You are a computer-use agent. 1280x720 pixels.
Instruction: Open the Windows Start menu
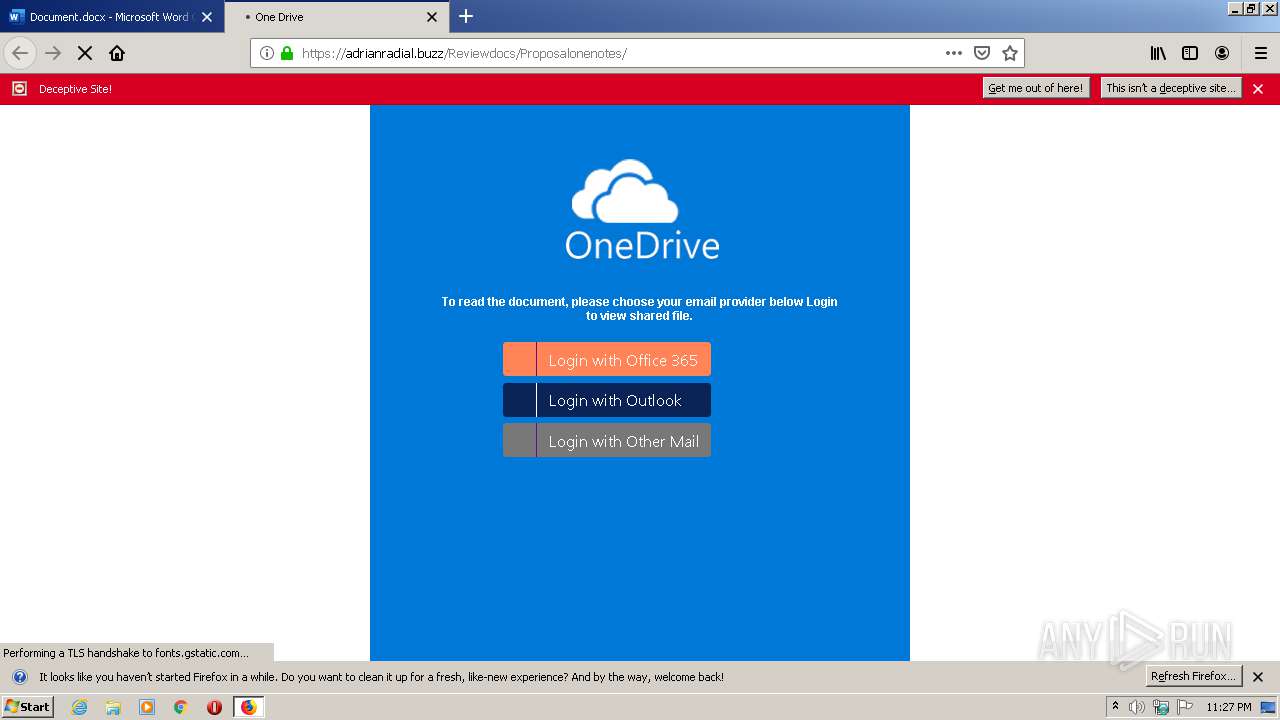point(28,707)
